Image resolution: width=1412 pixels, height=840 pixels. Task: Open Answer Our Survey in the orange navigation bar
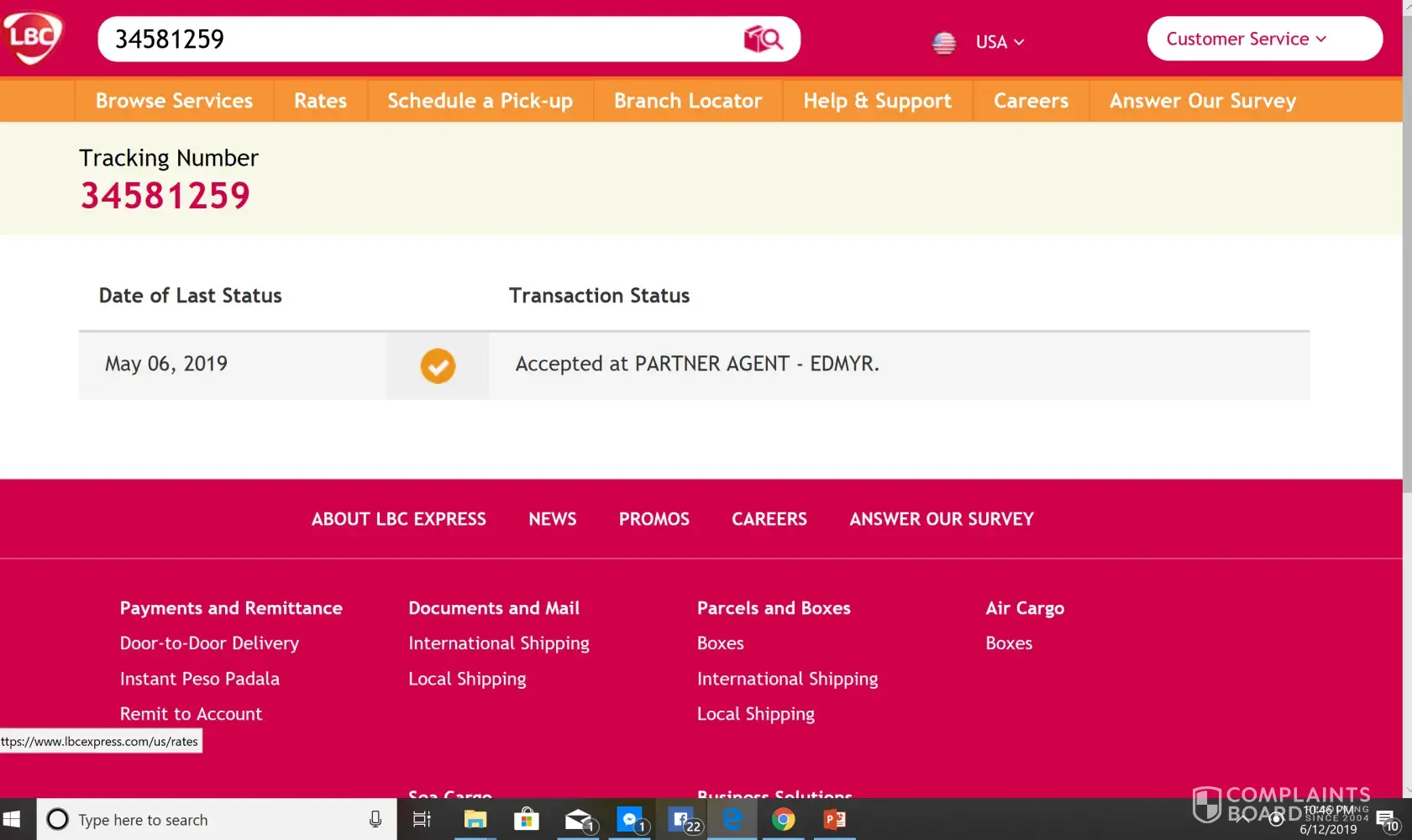point(1203,101)
